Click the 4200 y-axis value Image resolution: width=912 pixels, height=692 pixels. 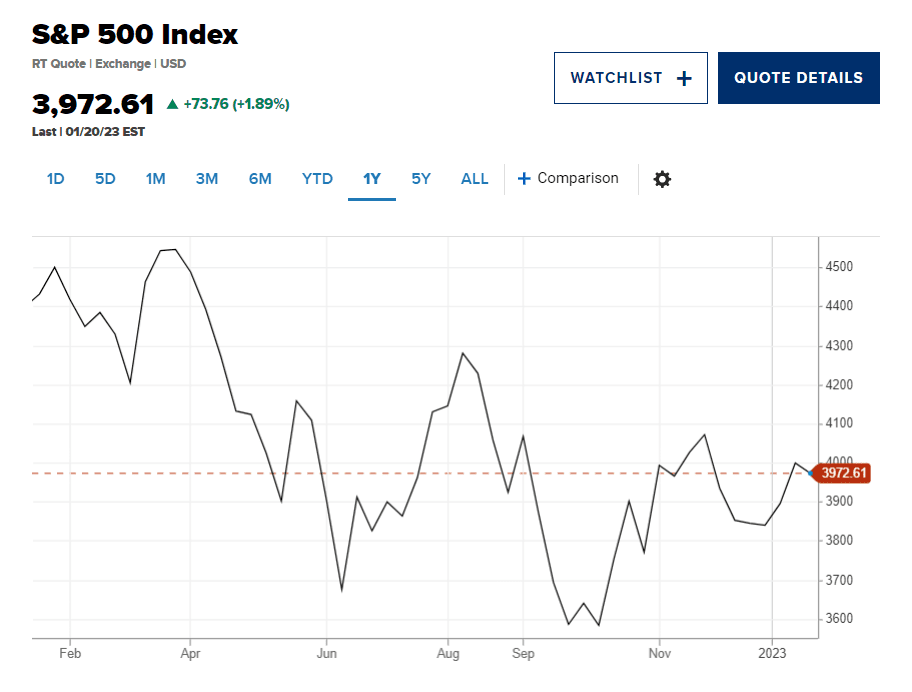[839, 385]
